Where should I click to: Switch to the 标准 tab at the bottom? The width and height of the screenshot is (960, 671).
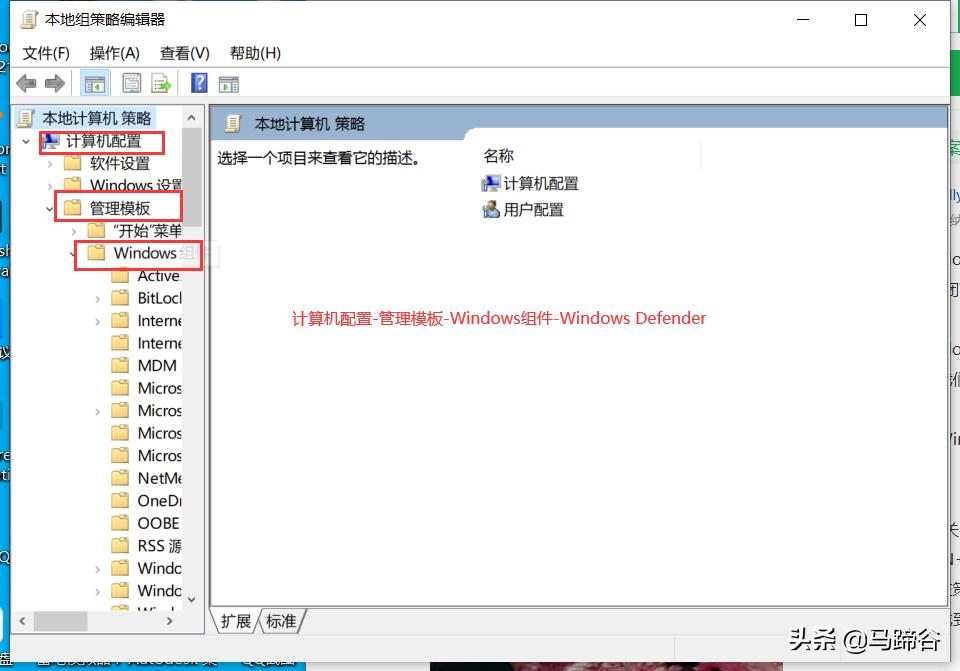coord(281,621)
